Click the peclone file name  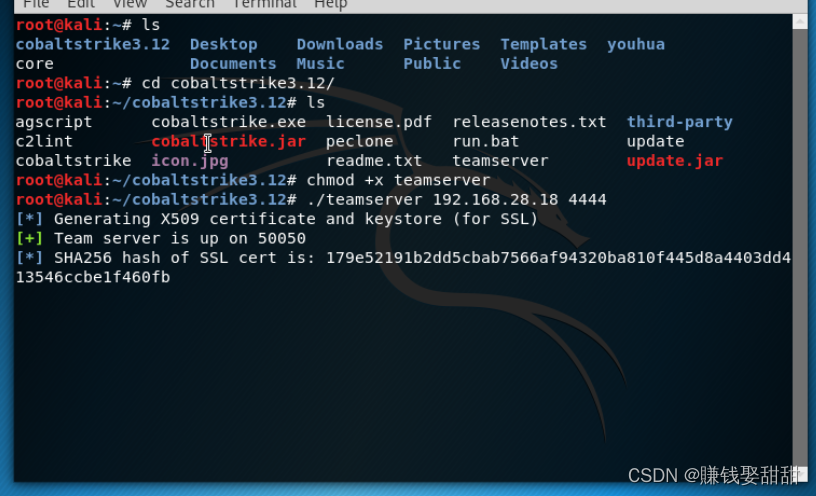359,141
